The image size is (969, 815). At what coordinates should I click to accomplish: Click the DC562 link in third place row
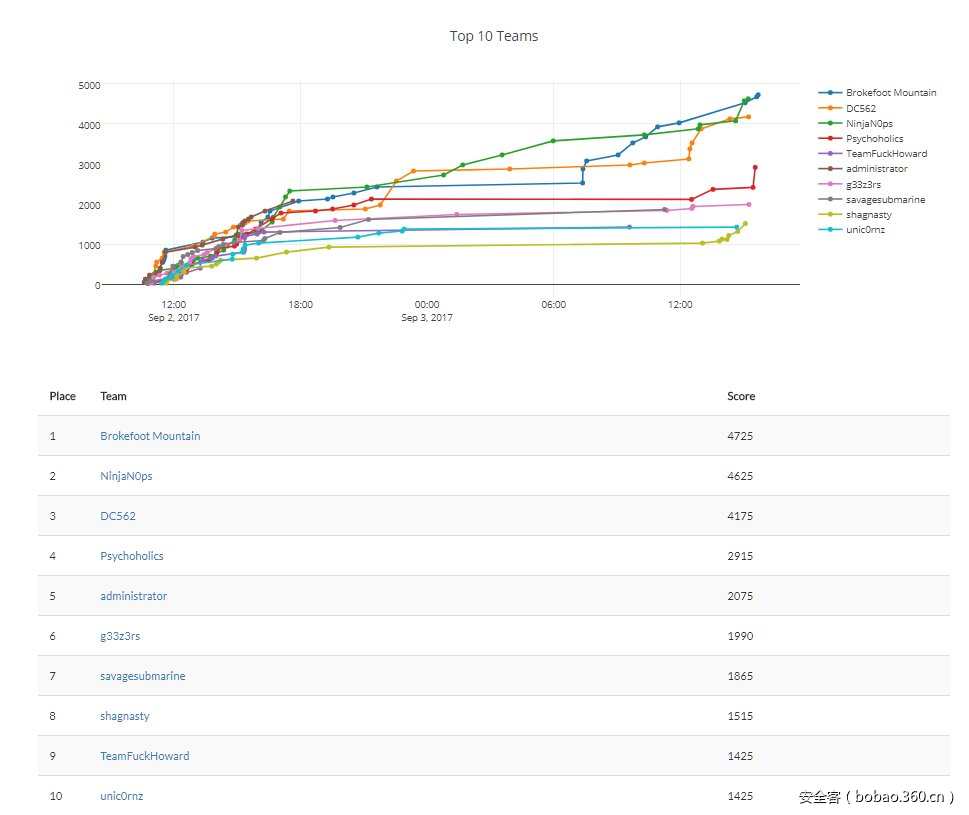tap(118, 516)
